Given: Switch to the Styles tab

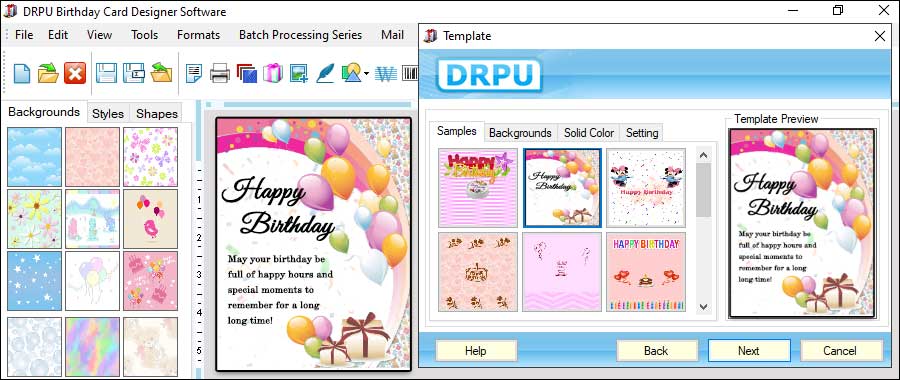Looking at the screenshot, I should tap(108, 114).
